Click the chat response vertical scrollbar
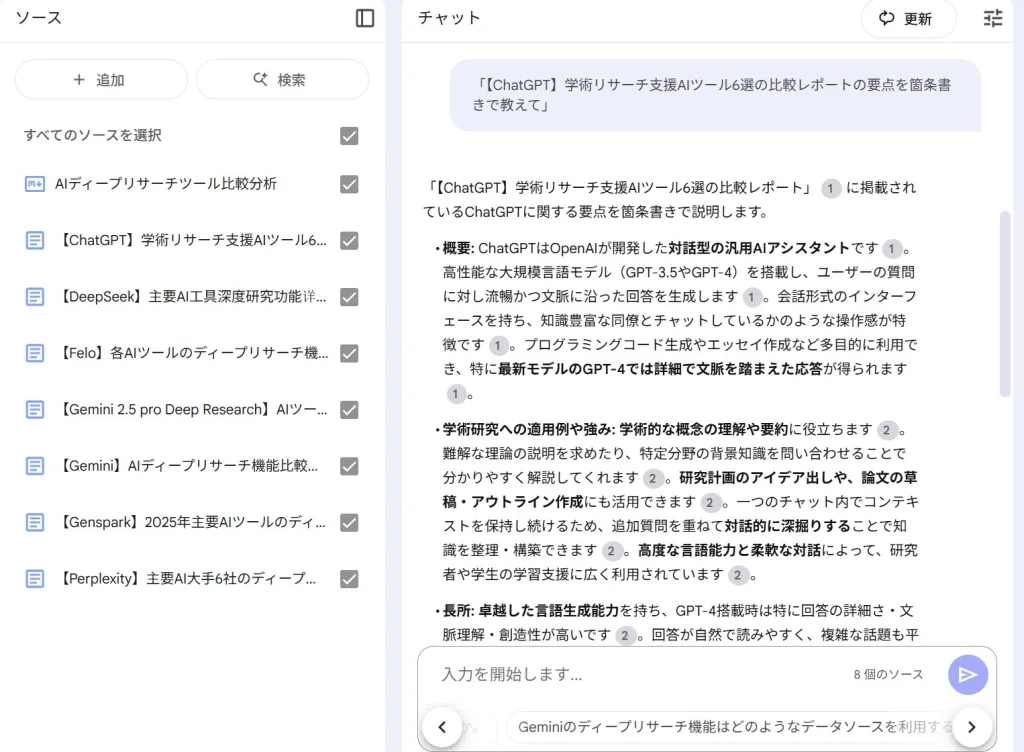This screenshot has width=1024, height=752. pos(1005,304)
